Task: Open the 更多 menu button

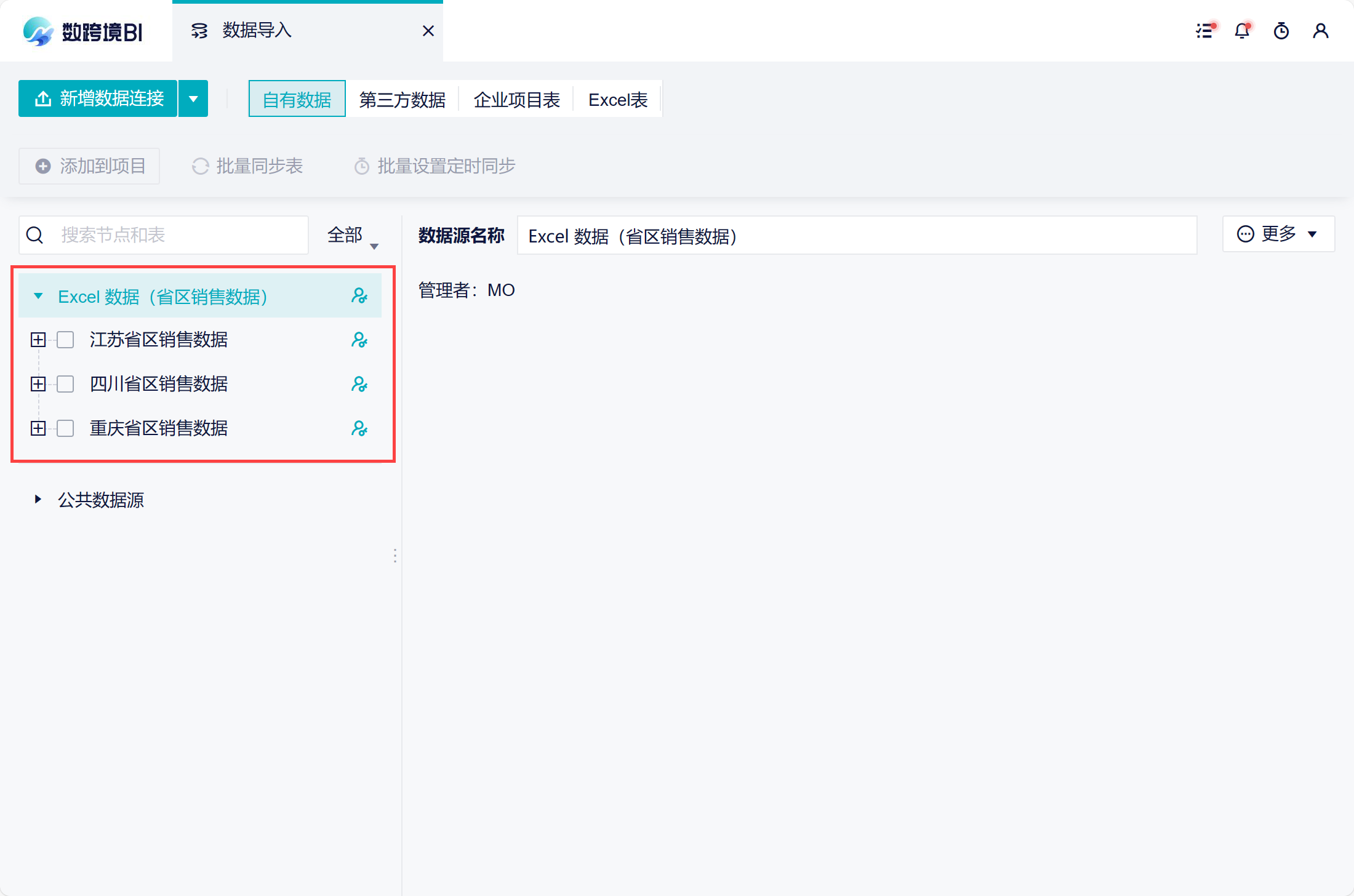Action: tap(1278, 234)
